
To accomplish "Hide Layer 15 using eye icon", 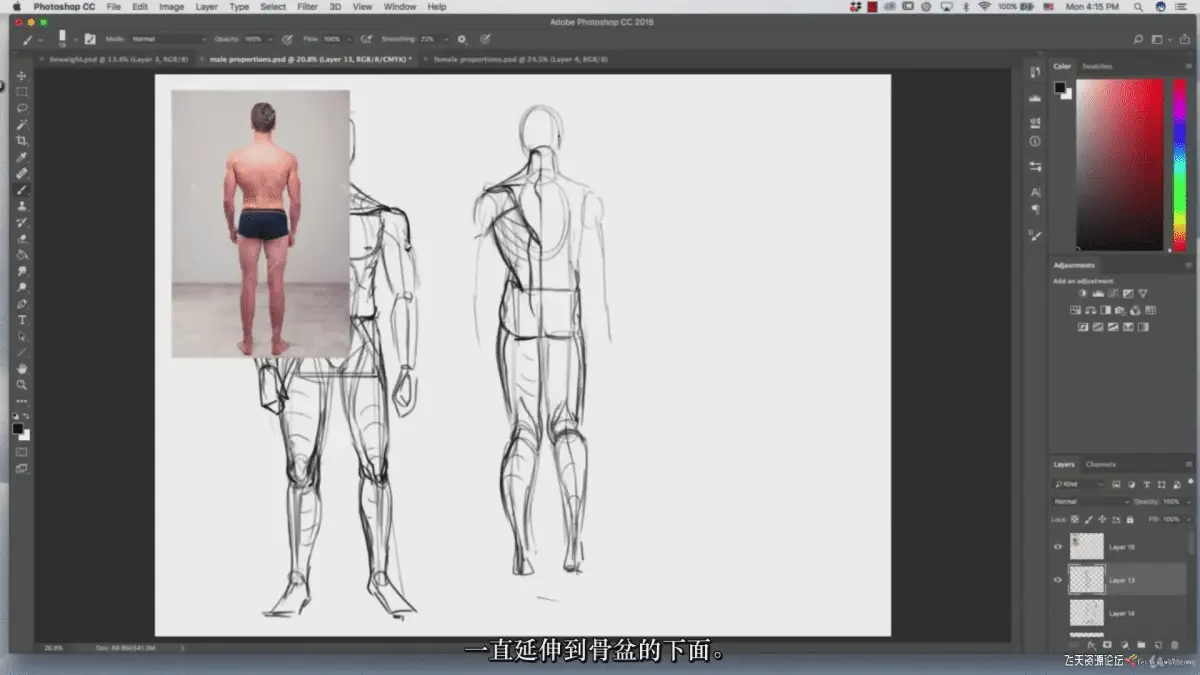I will pos(1058,547).
